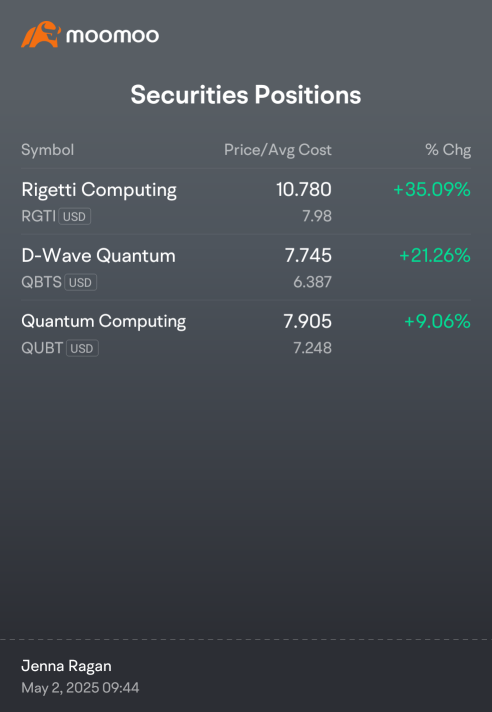Screen dimensions: 492x712
Task: Select the Securities Positions title
Action: [x=246, y=95]
